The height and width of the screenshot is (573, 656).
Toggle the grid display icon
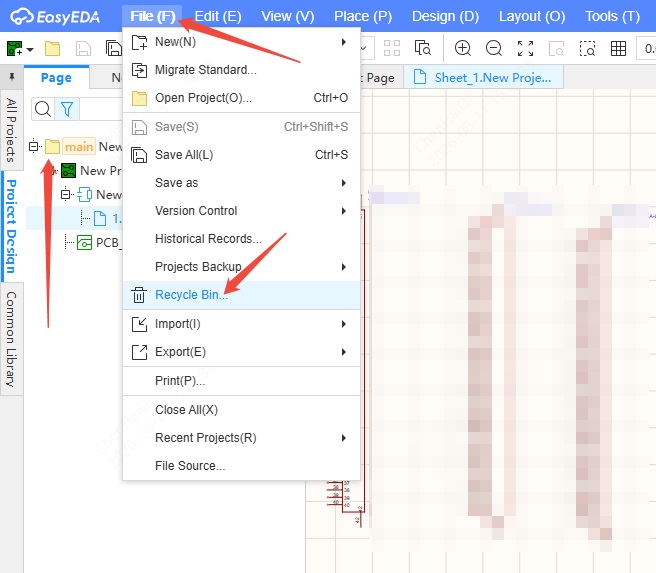point(618,49)
